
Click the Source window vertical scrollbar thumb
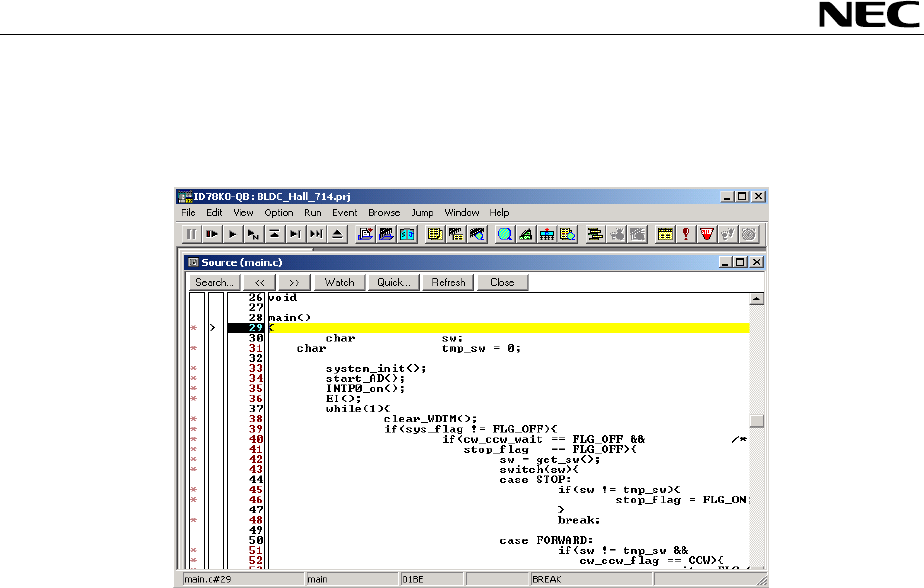(757, 421)
